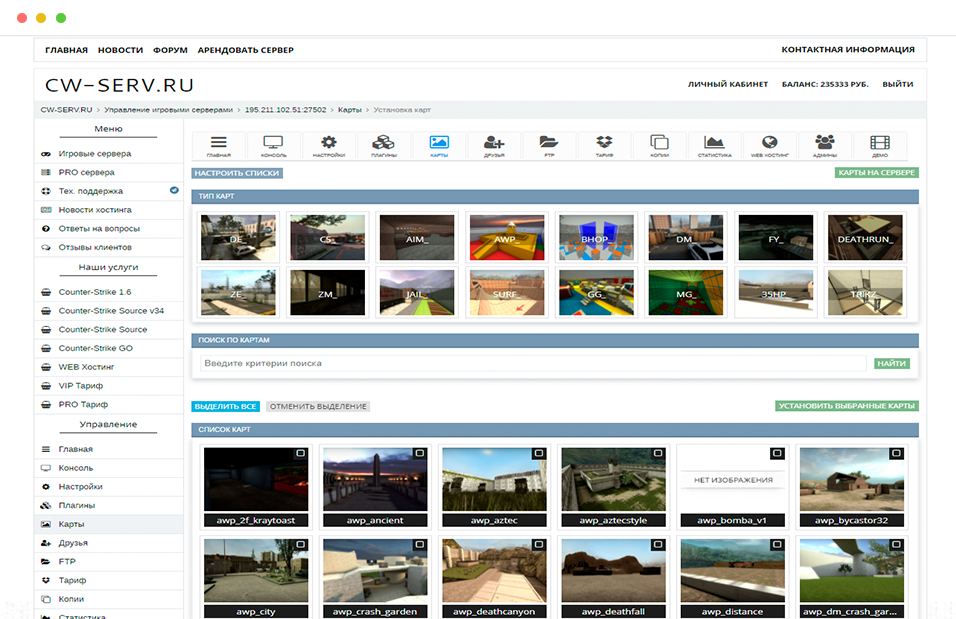956x619 pixels.
Task: Check the box on awp_bycastor32 map
Action: [x=896, y=454]
